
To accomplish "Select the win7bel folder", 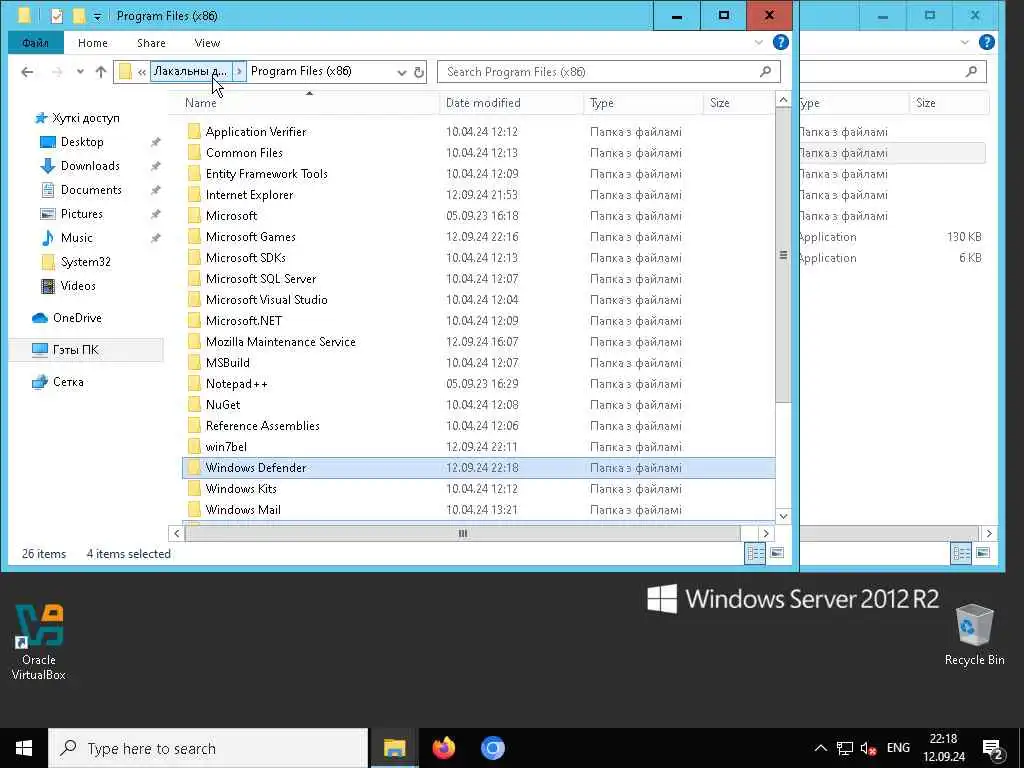I will [x=226, y=447].
